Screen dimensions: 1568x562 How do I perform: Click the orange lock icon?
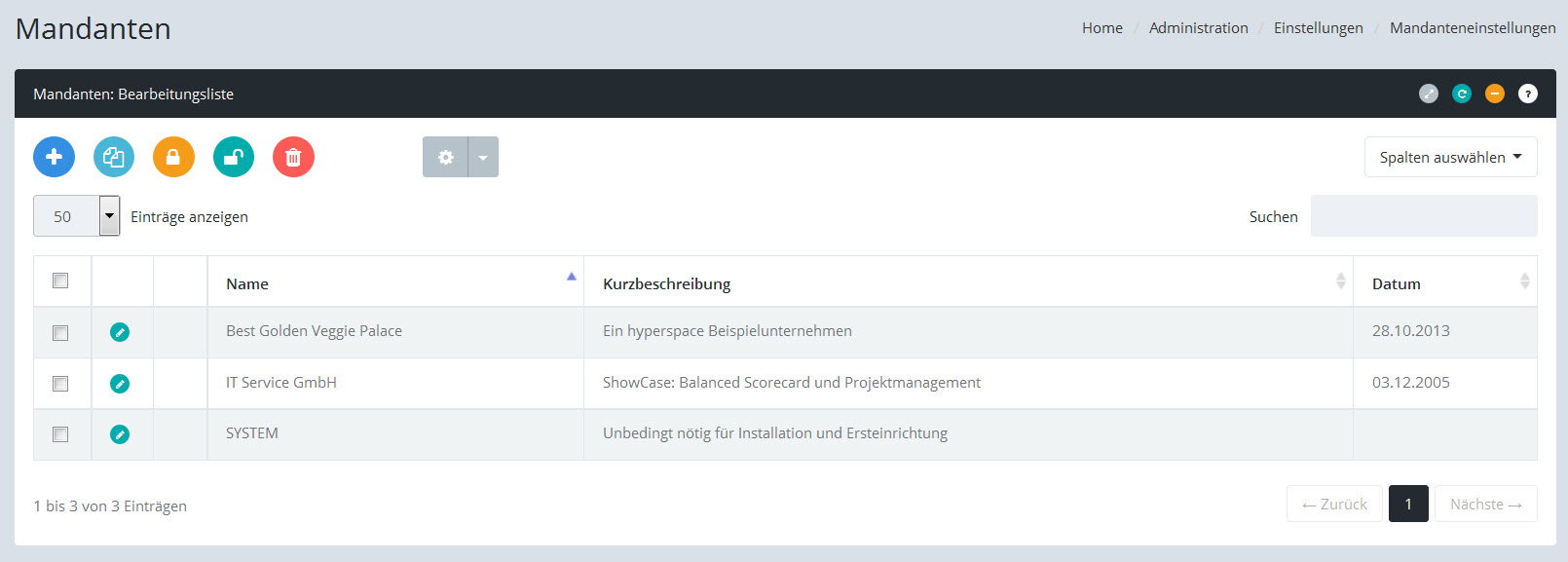(x=173, y=157)
